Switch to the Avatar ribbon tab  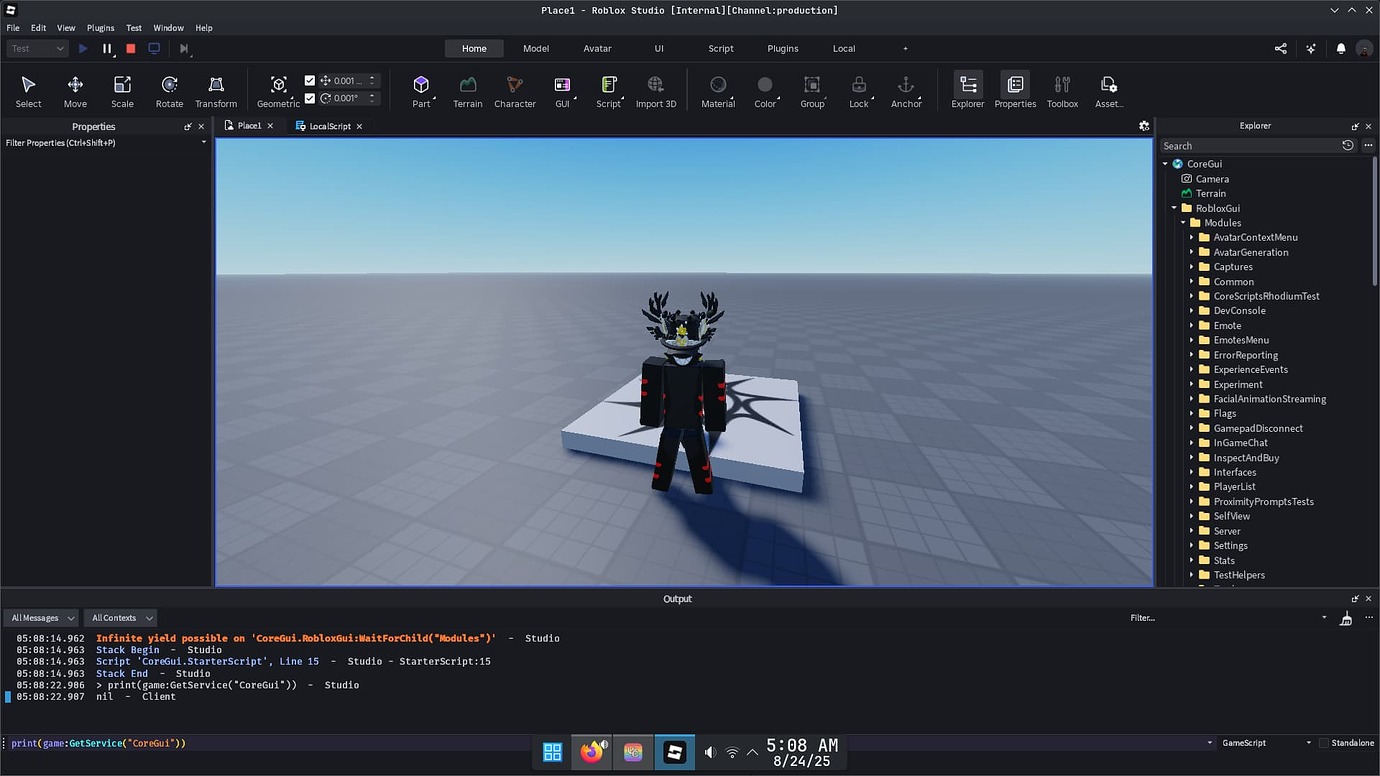coord(598,48)
